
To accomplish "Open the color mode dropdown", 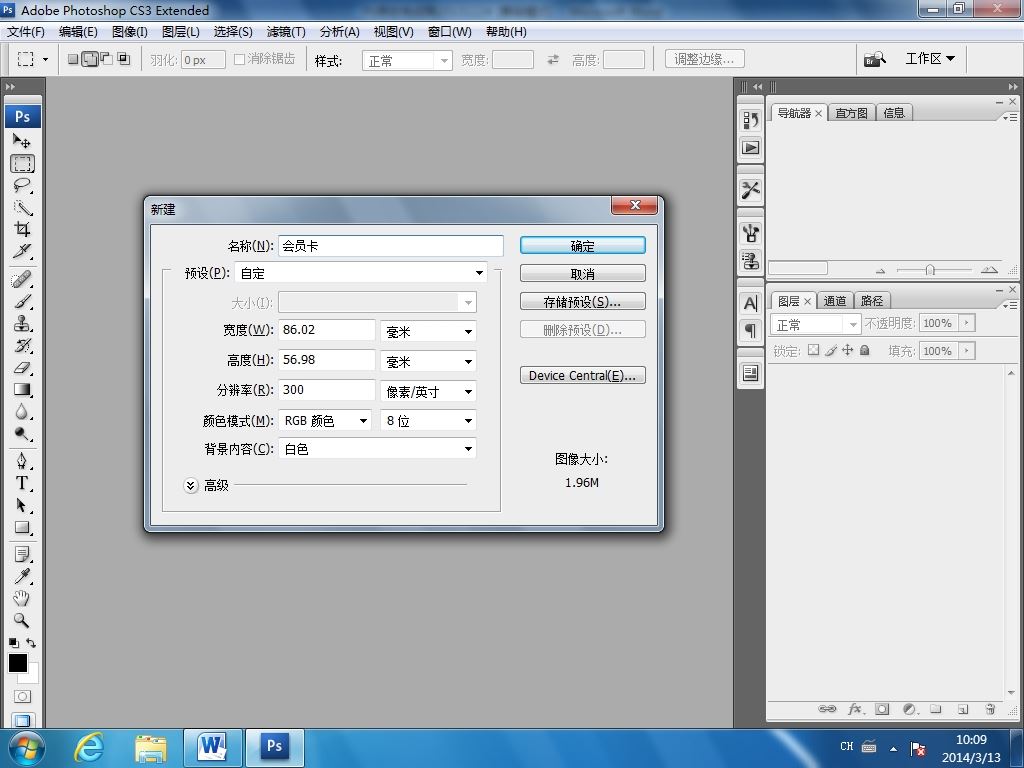I will click(325, 421).
